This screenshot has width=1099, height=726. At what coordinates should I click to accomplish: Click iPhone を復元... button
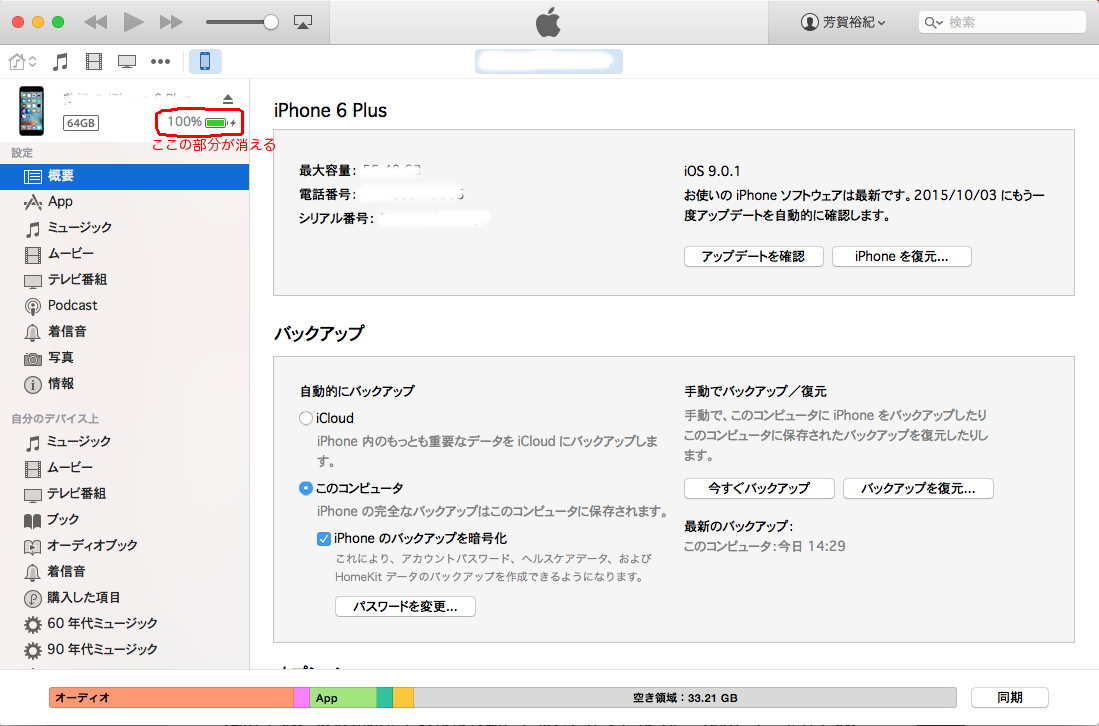click(x=901, y=256)
